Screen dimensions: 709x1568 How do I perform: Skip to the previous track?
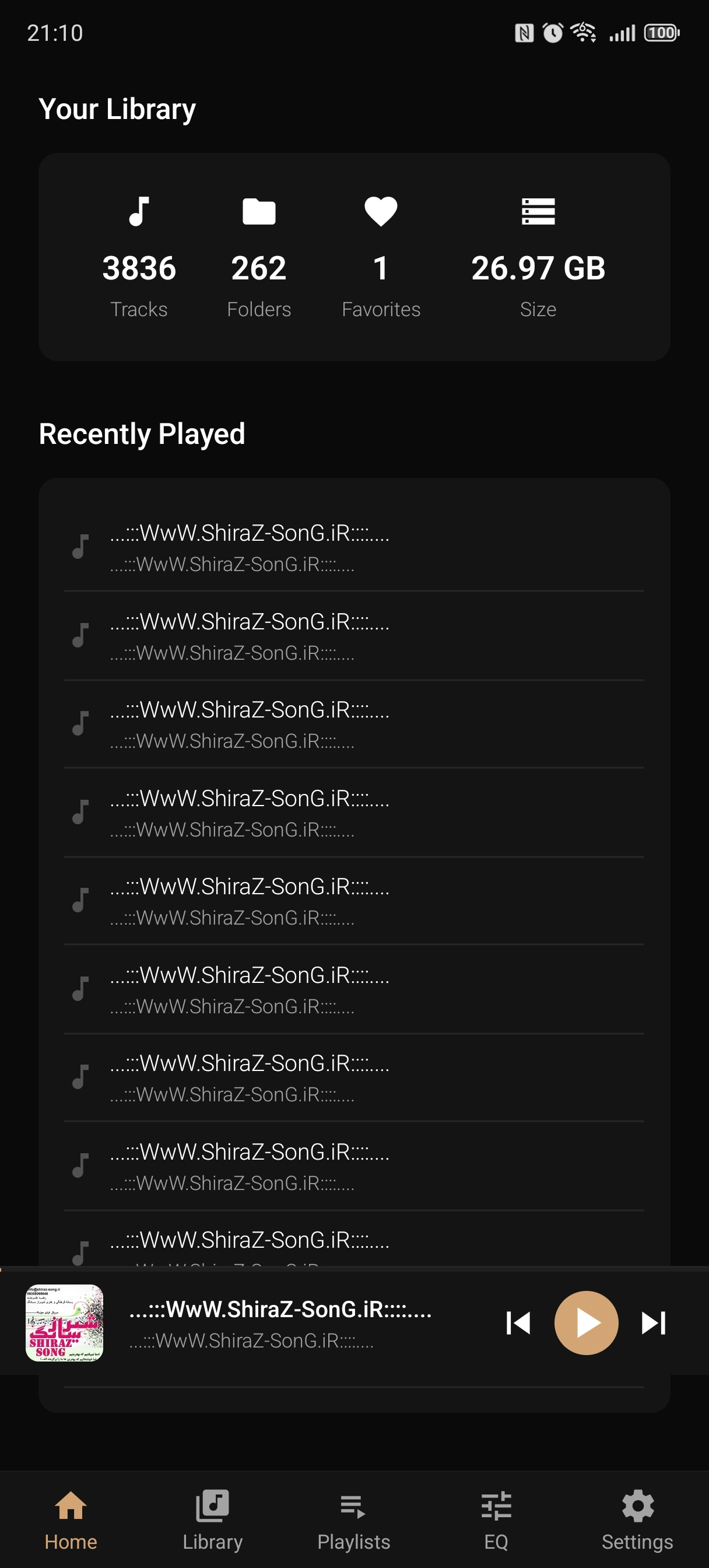[518, 1322]
